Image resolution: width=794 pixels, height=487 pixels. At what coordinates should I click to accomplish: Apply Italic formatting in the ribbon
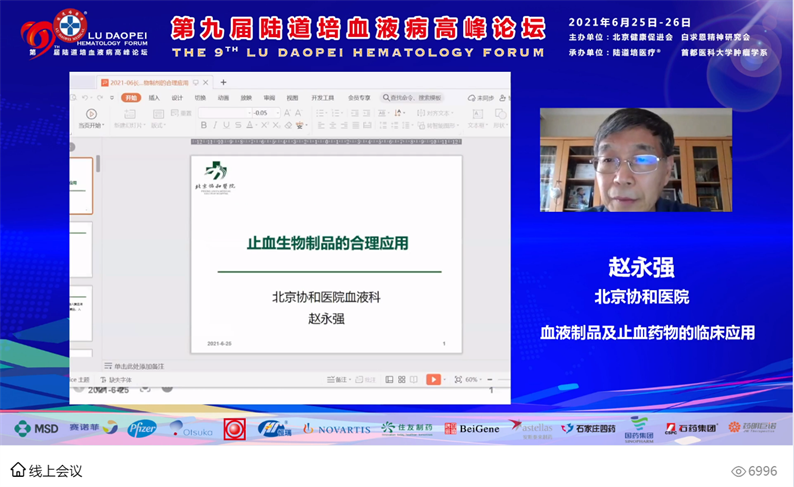(x=215, y=126)
